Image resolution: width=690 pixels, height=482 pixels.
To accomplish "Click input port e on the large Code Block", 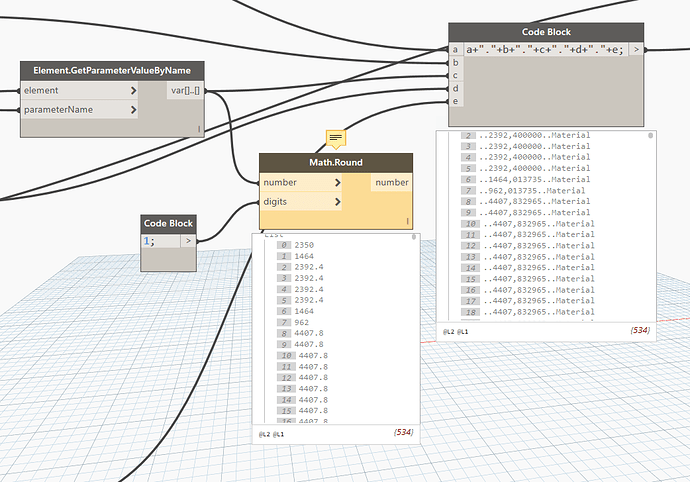I will point(456,101).
